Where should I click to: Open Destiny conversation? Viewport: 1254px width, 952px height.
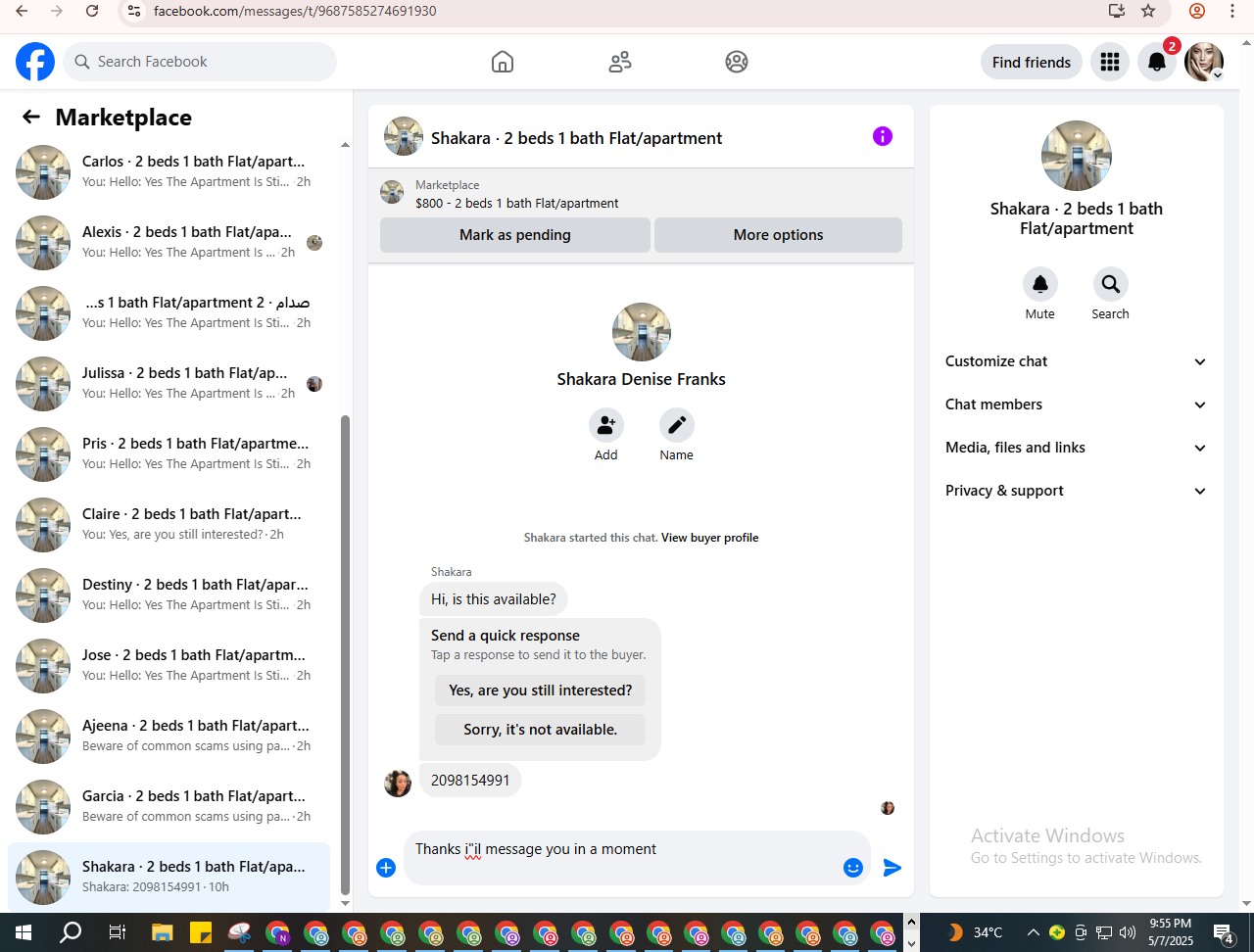click(x=169, y=595)
